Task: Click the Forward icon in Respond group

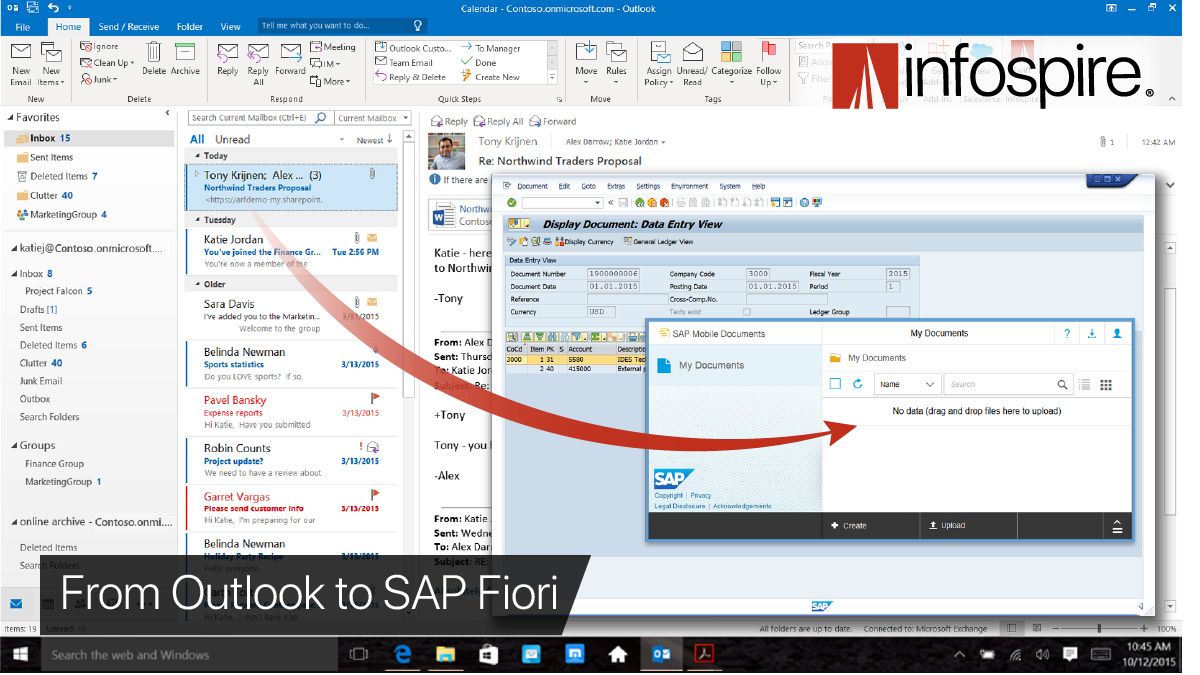Action: (x=291, y=53)
